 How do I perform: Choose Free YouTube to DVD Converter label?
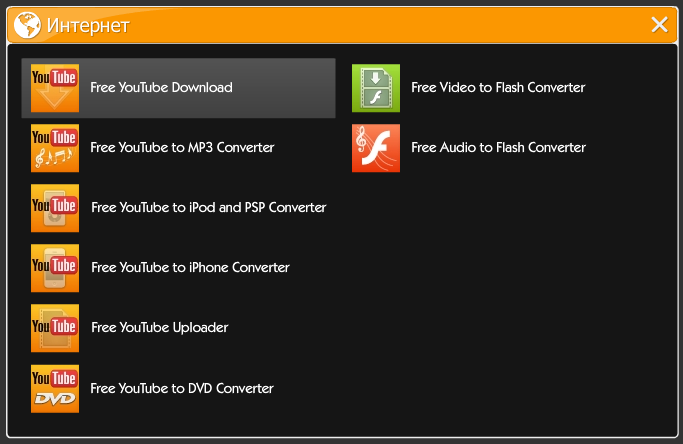click(x=182, y=388)
